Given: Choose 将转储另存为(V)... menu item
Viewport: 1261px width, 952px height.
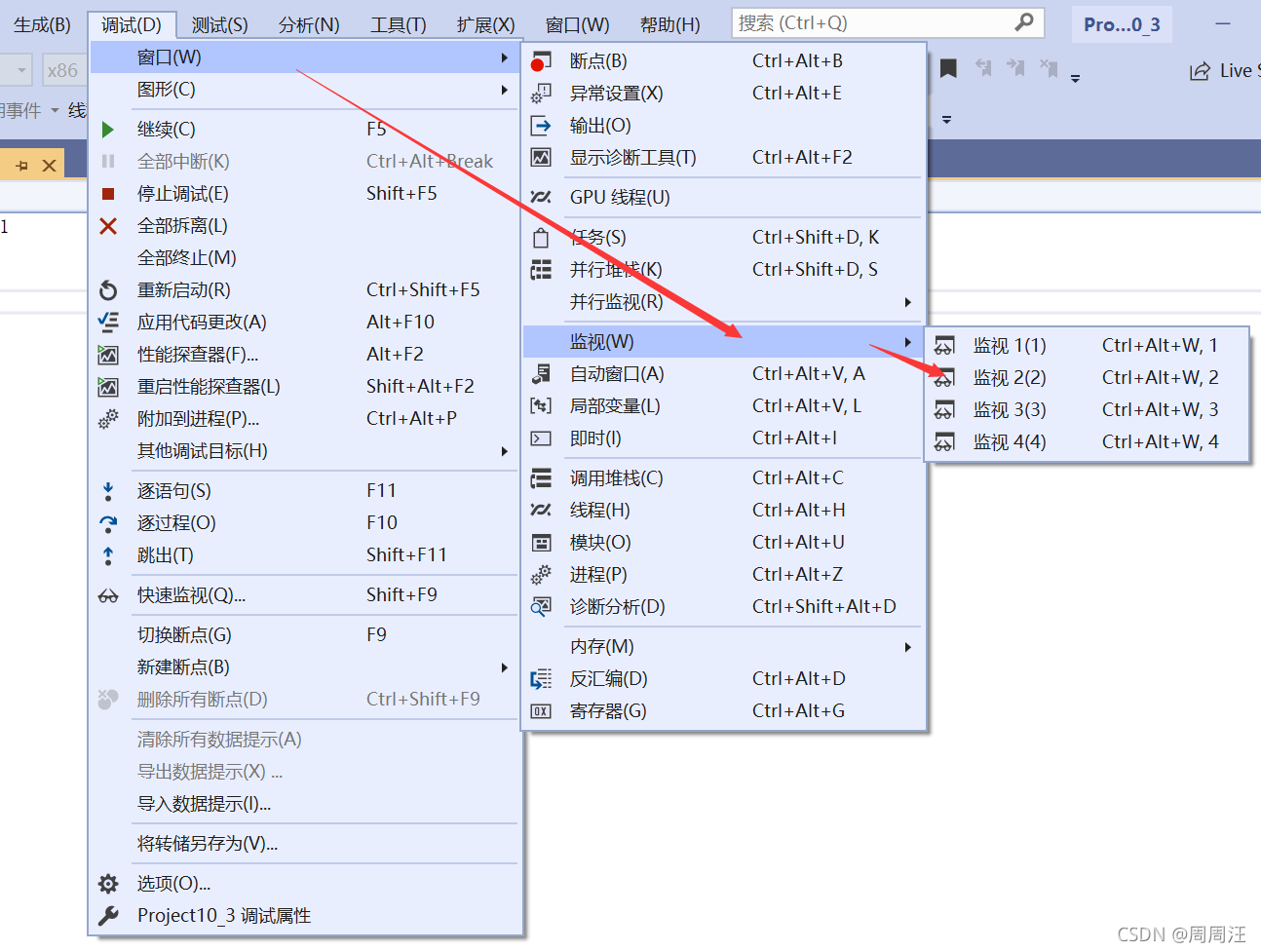Looking at the screenshot, I should [305, 844].
